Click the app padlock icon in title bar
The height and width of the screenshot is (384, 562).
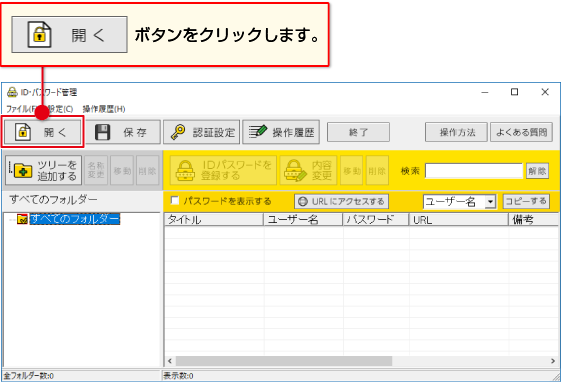click(12, 92)
